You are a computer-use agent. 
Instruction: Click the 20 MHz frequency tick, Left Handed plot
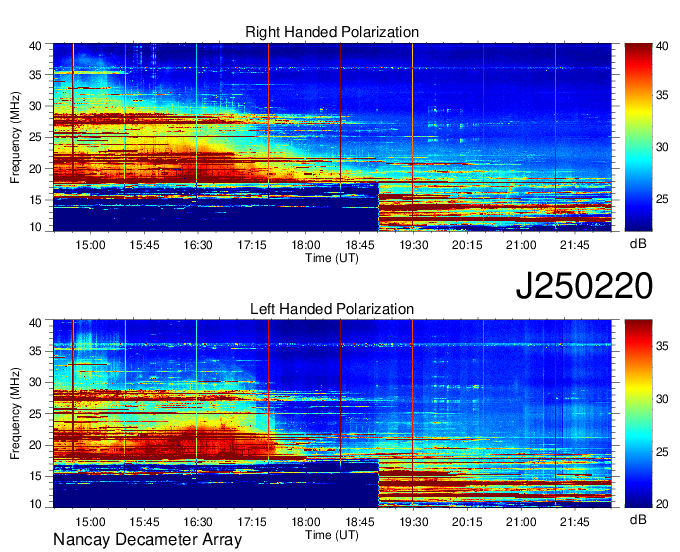[x=36, y=445]
